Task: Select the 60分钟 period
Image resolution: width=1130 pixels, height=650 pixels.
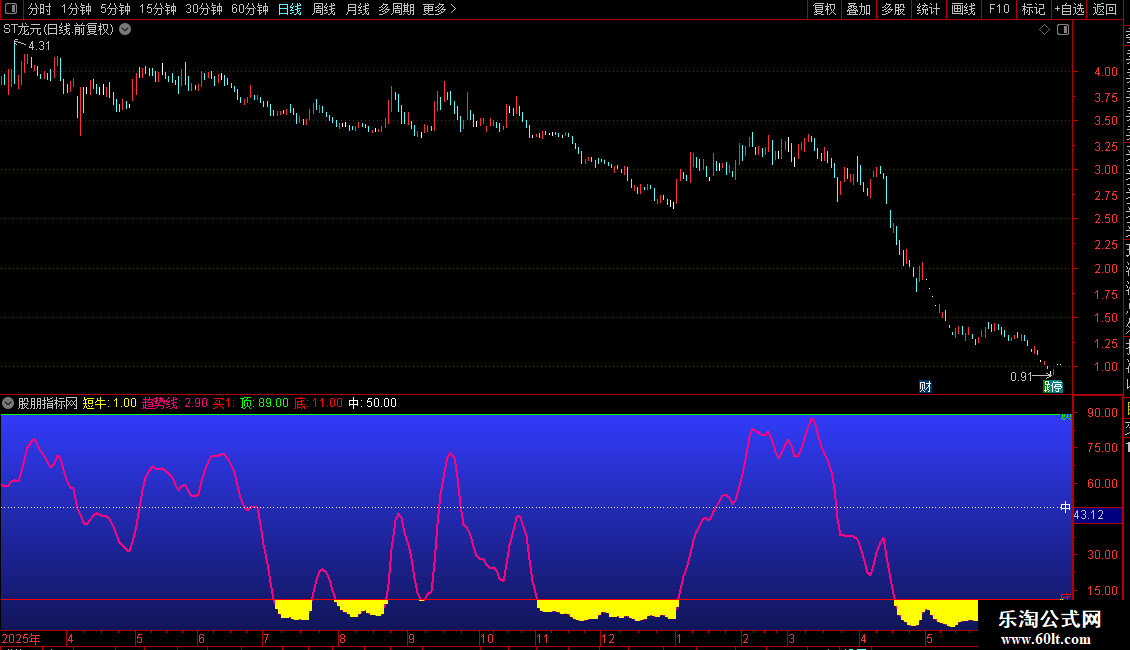Action: pyautogui.click(x=250, y=9)
